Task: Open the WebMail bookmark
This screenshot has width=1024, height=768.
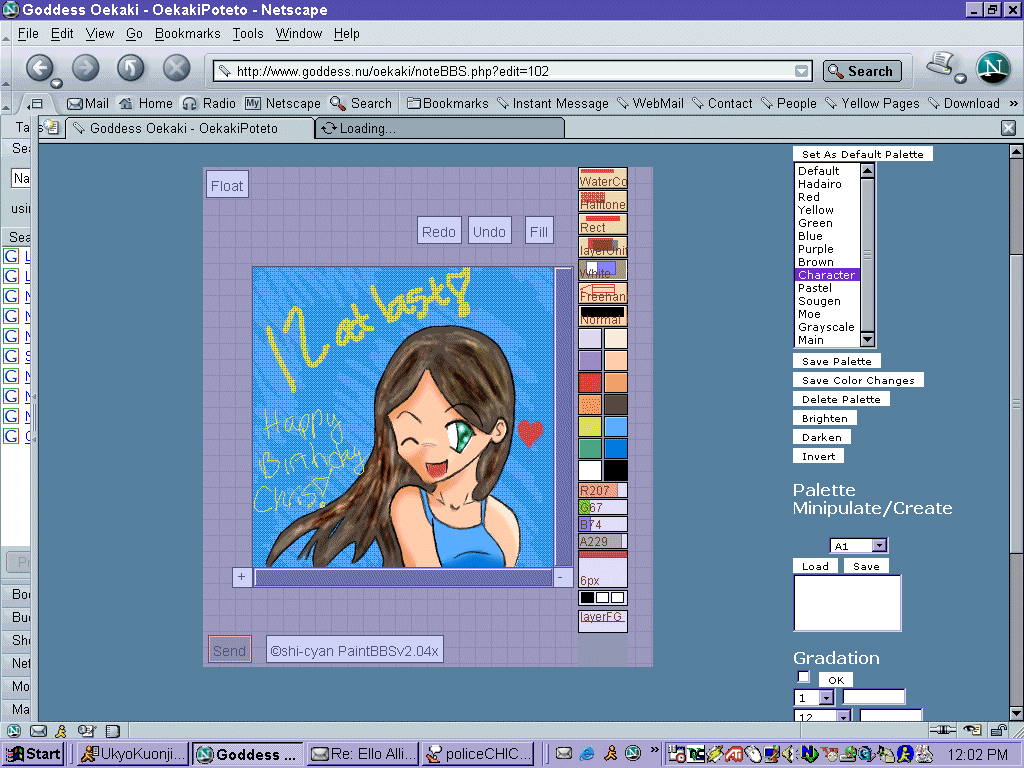Action: click(x=650, y=103)
